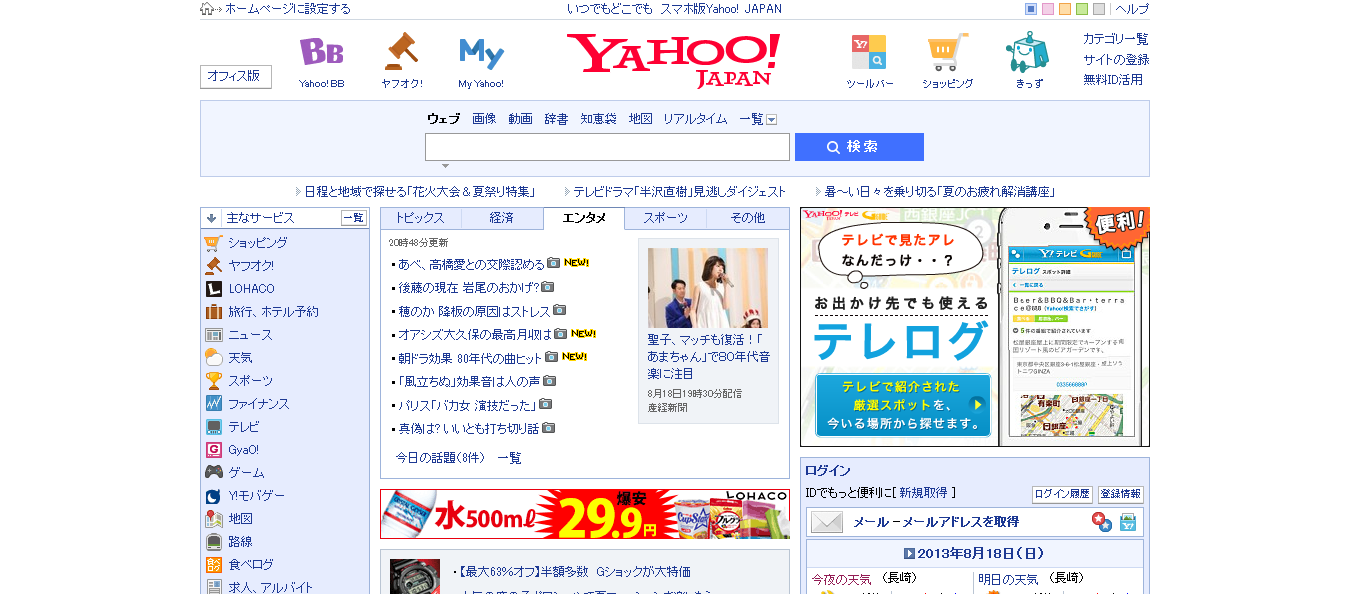The image size is (1349, 594).
Task: Click the house icon beside ホームページに設定する
Action: click(x=207, y=9)
